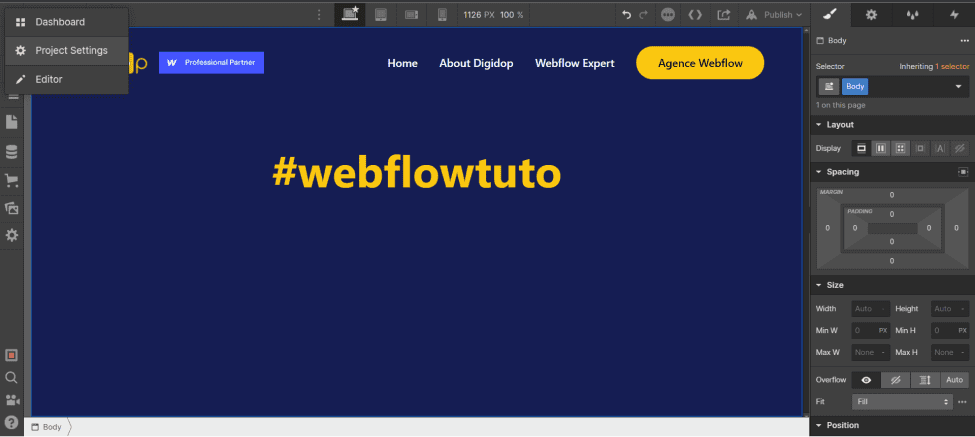Switch to the Element Settings gear tab
The image size is (975, 437).
(x=871, y=14)
